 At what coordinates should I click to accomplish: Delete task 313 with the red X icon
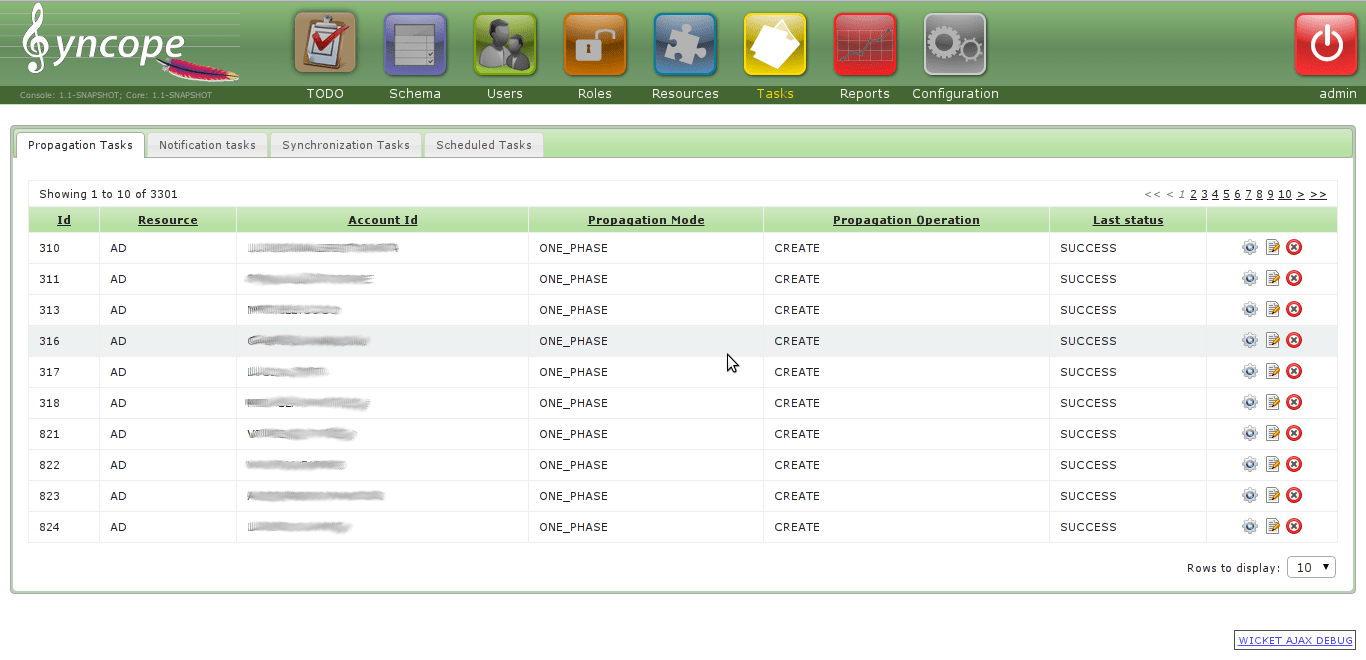(x=1294, y=309)
